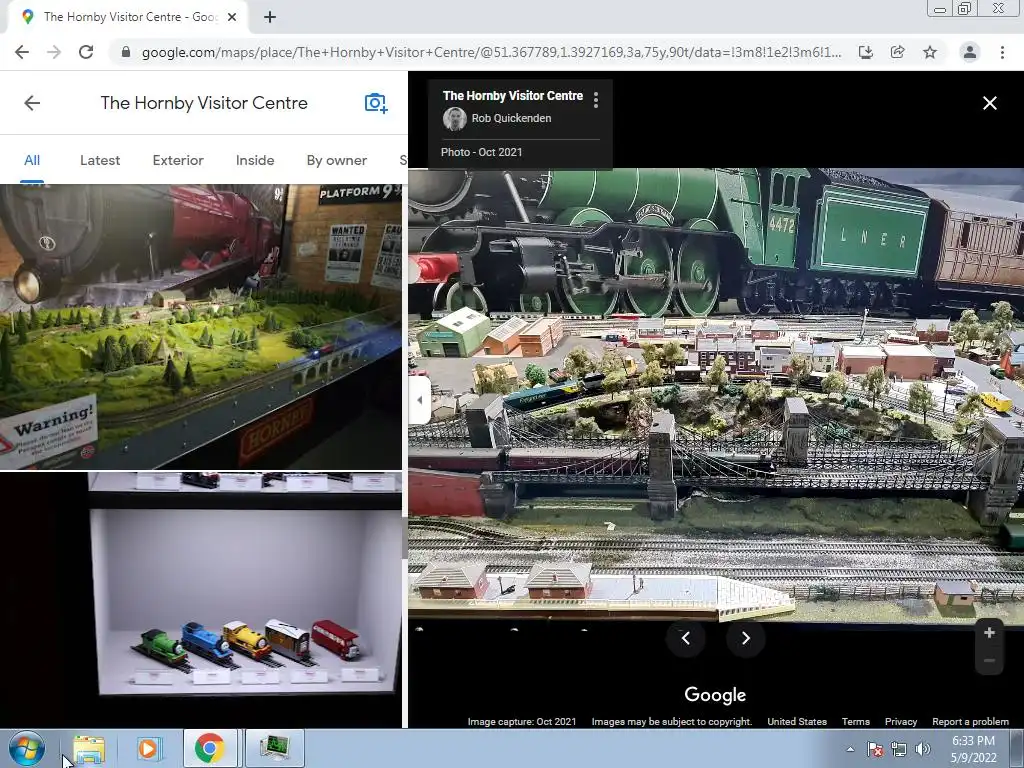Click Chrome icon in taskbar
1024x768 pixels.
click(x=209, y=748)
